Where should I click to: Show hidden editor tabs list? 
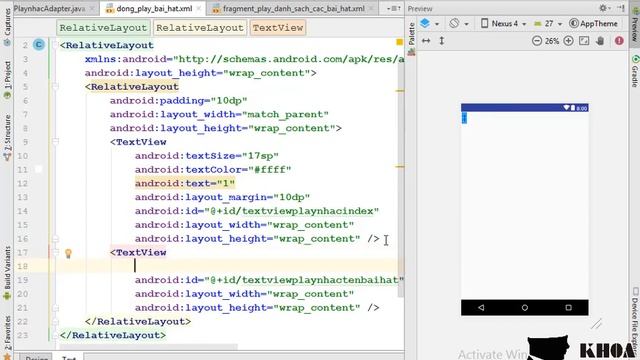coord(393,8)
